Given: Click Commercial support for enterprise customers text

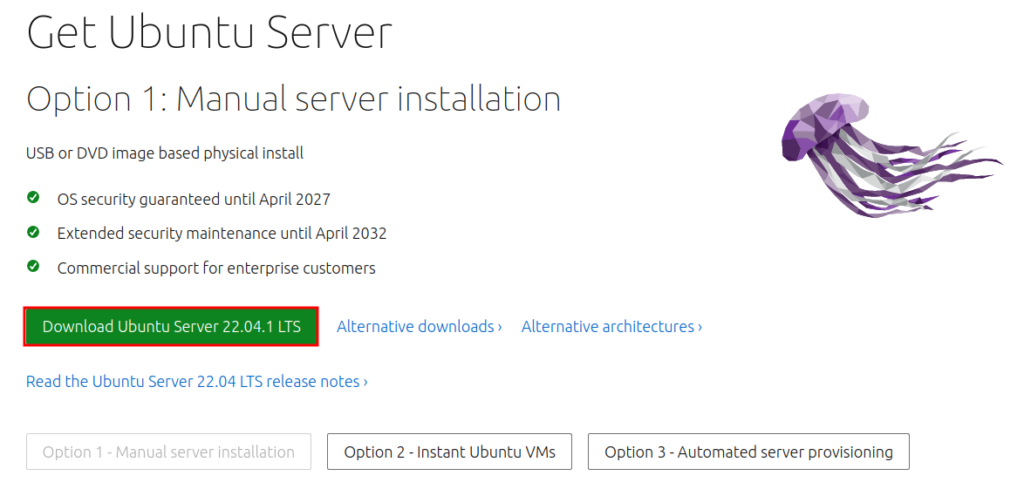Looking at the screenshot, I should (216, 268).
